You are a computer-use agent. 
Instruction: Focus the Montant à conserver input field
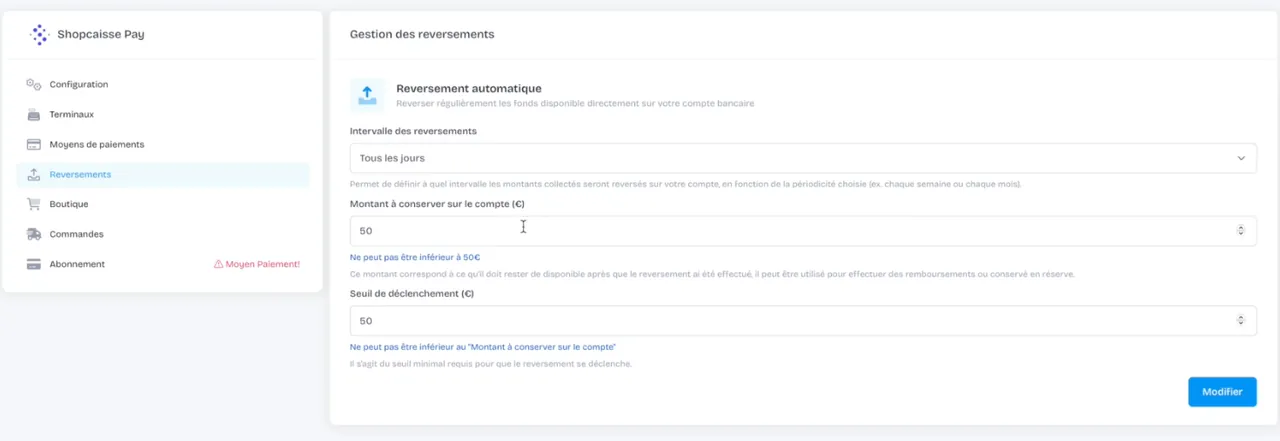click(x=803, y=231)
